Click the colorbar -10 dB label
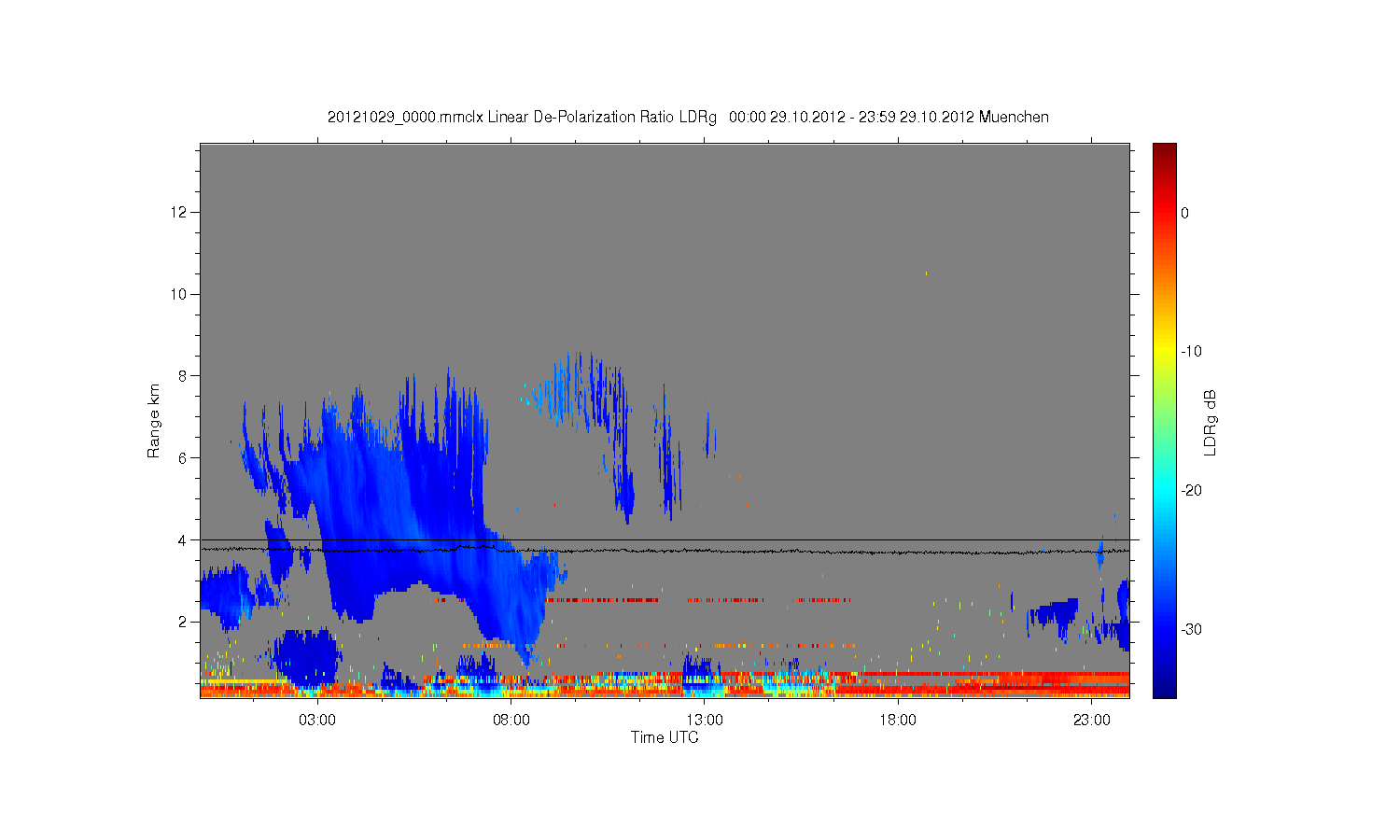 tap(1191, 352)
